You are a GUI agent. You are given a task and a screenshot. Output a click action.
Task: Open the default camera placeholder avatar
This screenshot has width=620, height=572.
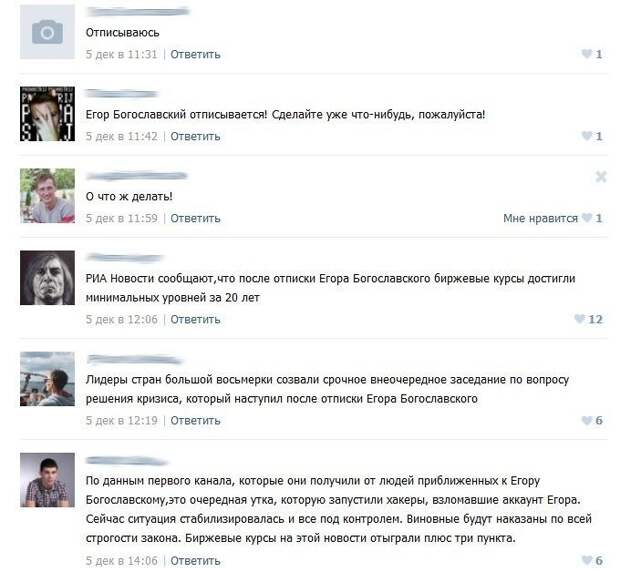click(47, 32)
